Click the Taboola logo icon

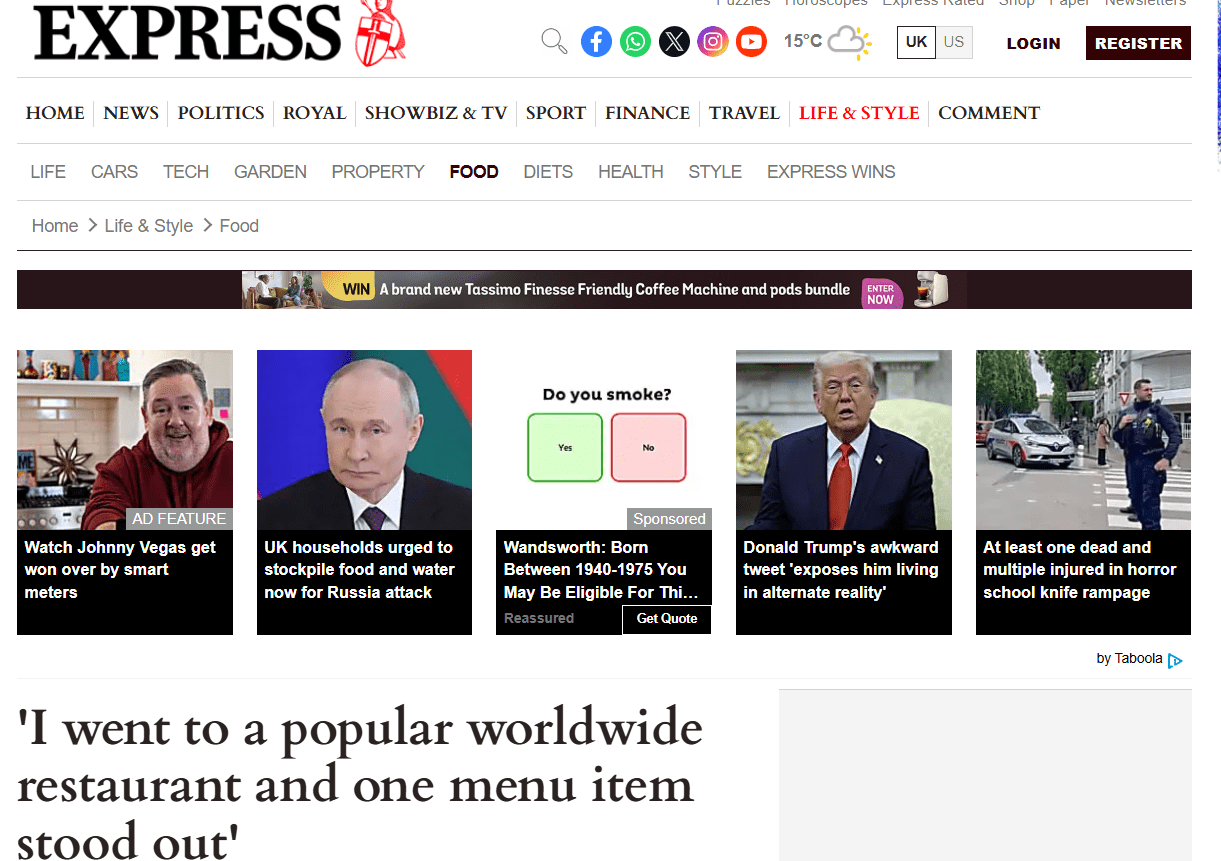pos(1175,660)
